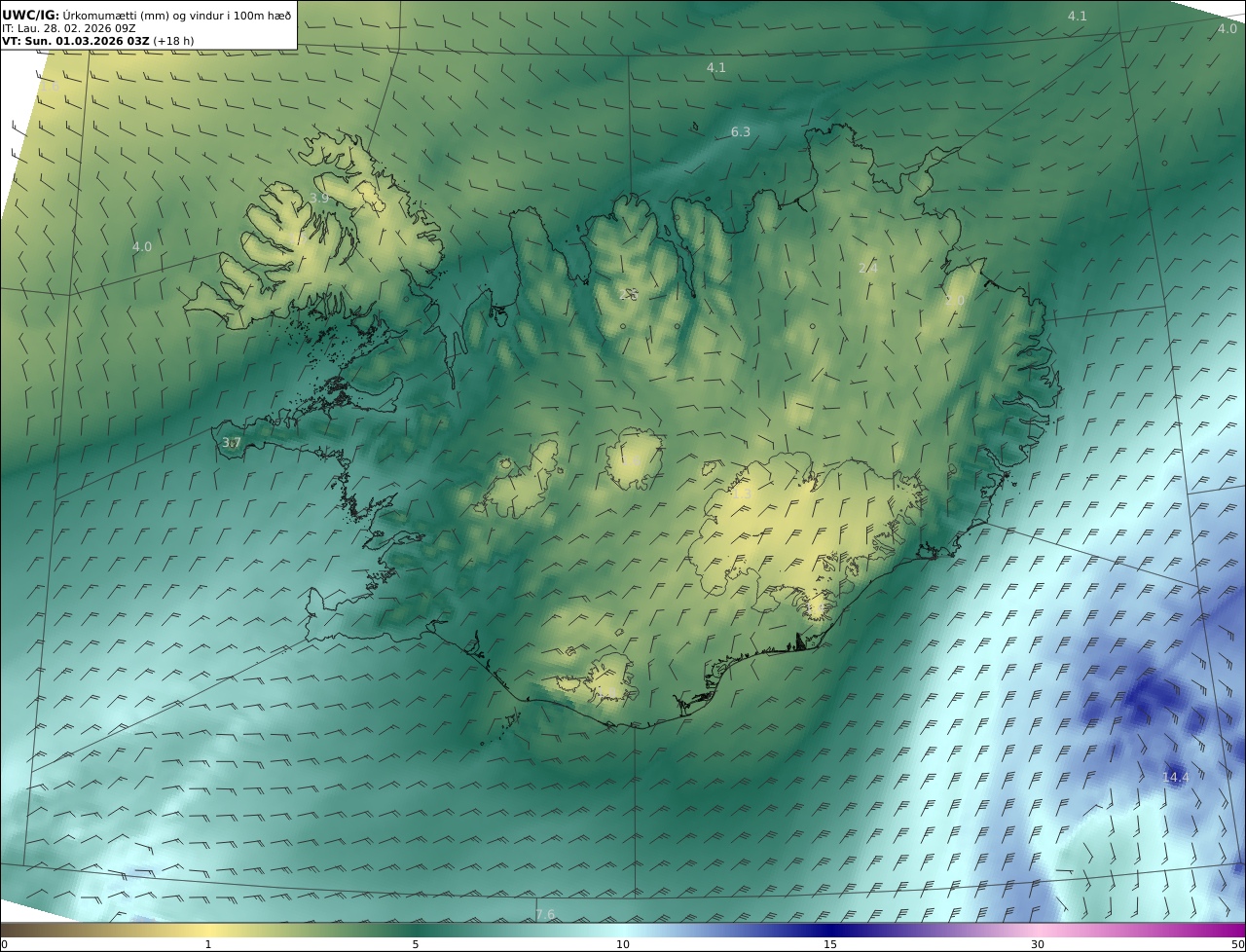Click the 'IT: Lau. 28. 02. 2026 09Z' line
1246x952 pixels.
pyautogui.click(x=68, y=28)
